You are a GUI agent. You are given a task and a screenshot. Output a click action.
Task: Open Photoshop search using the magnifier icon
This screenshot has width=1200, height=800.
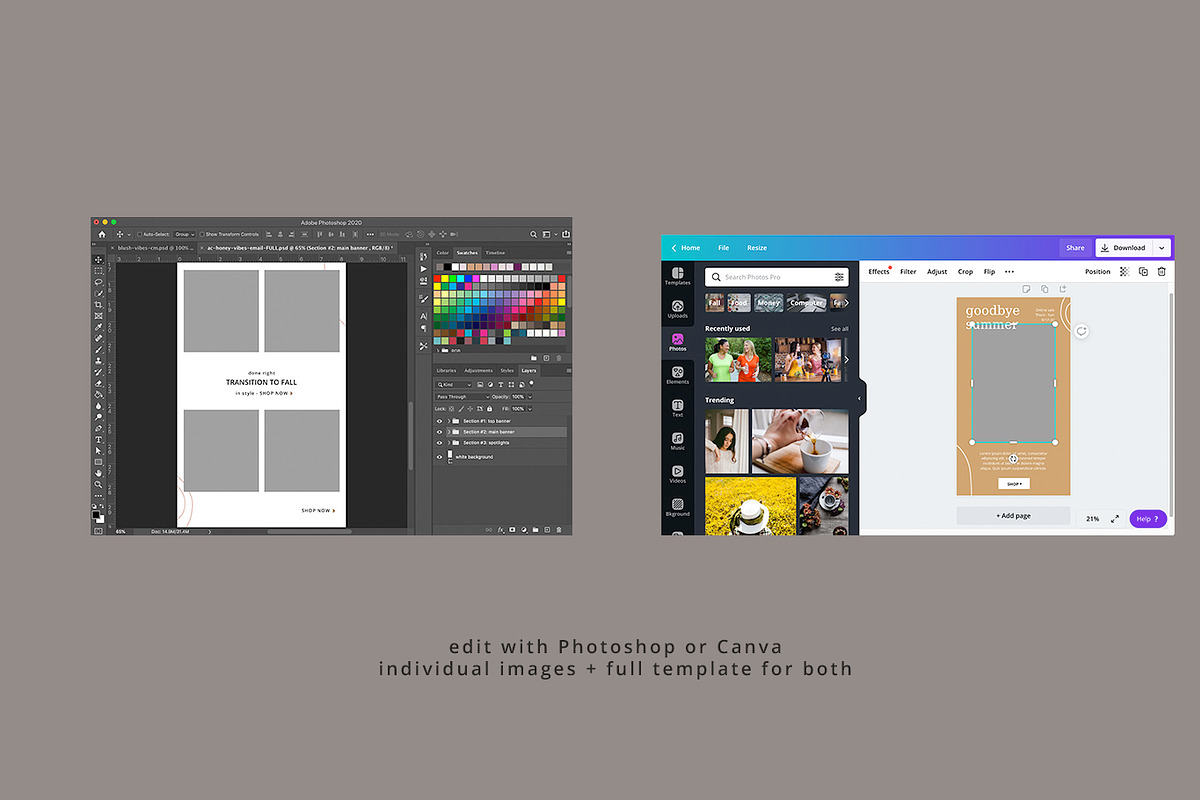tap(535, 234)
